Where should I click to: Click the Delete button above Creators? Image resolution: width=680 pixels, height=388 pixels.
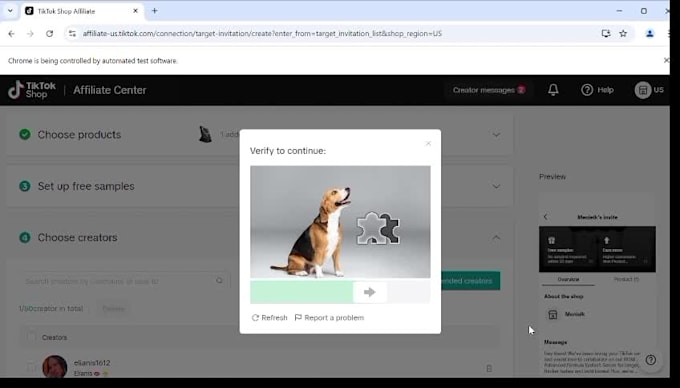tap(113, 309)
